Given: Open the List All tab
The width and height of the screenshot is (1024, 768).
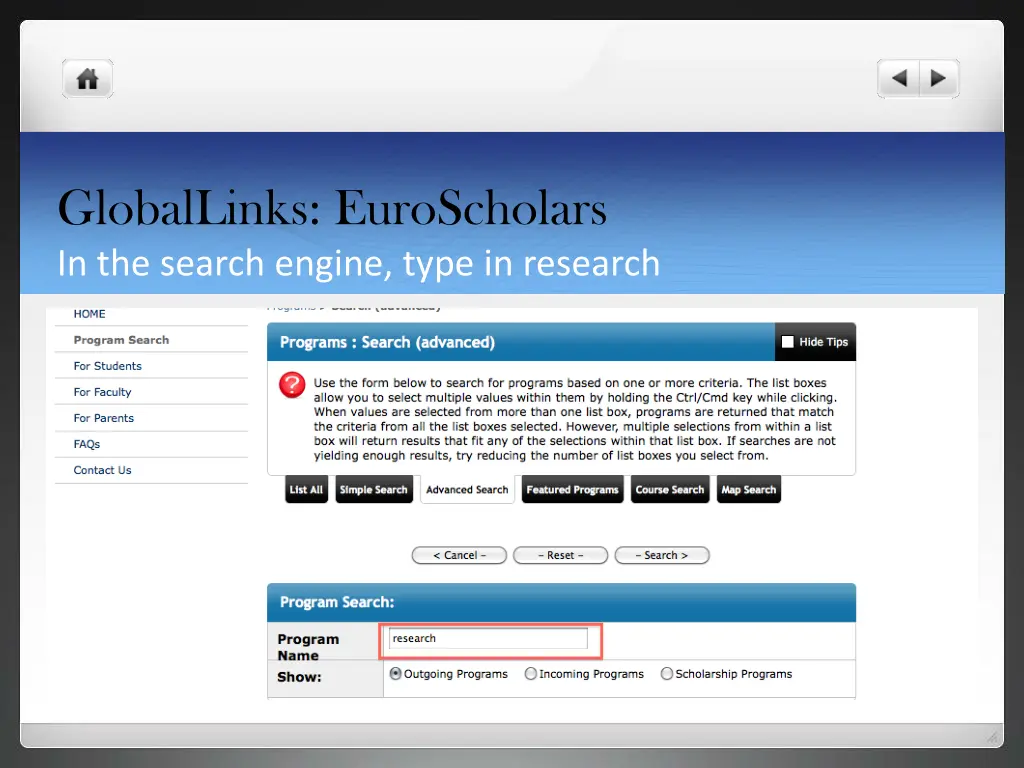Looking at the screenshot, I should coord(306,489).
